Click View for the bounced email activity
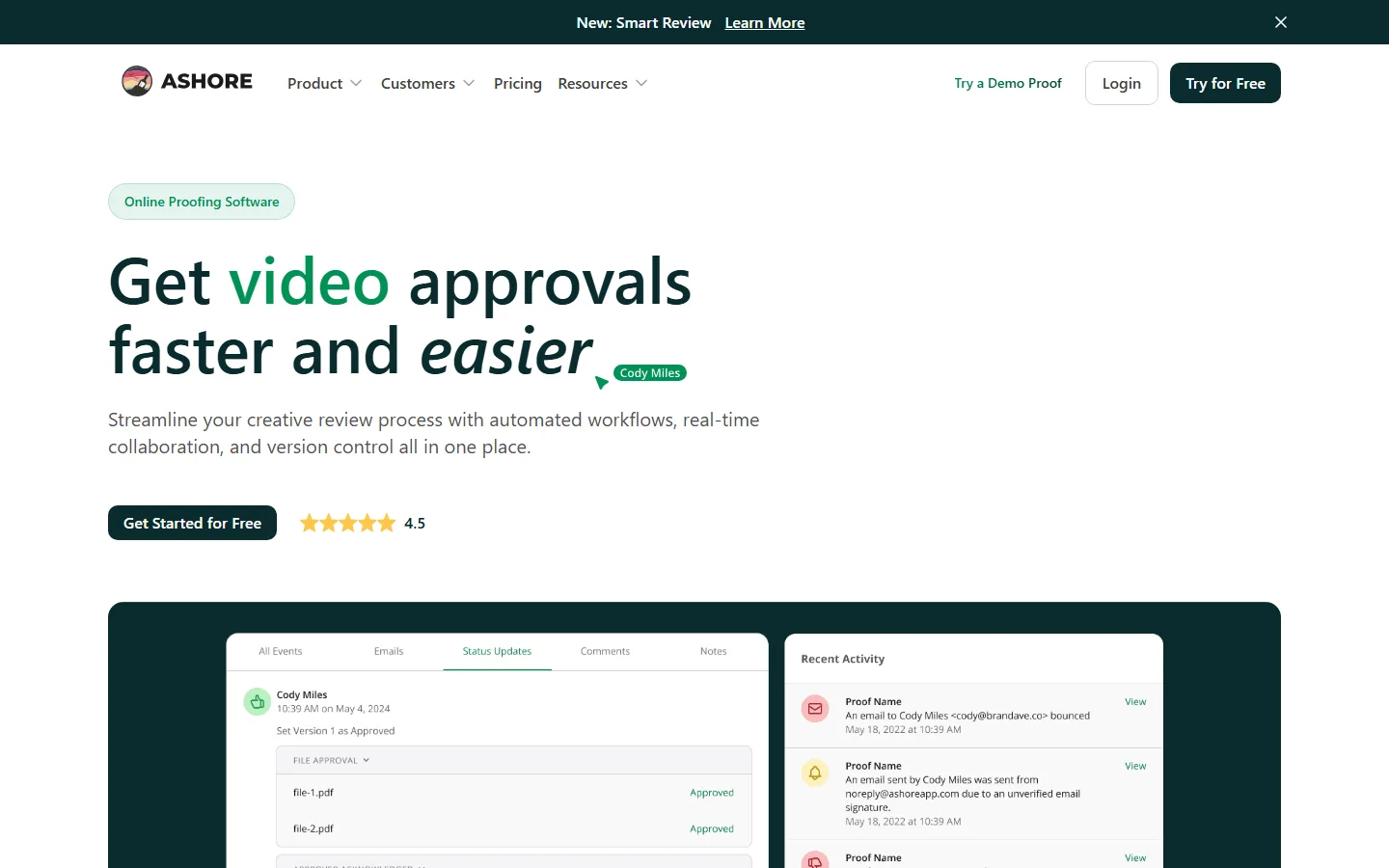1389x868 pixels. coord(1135,702)
